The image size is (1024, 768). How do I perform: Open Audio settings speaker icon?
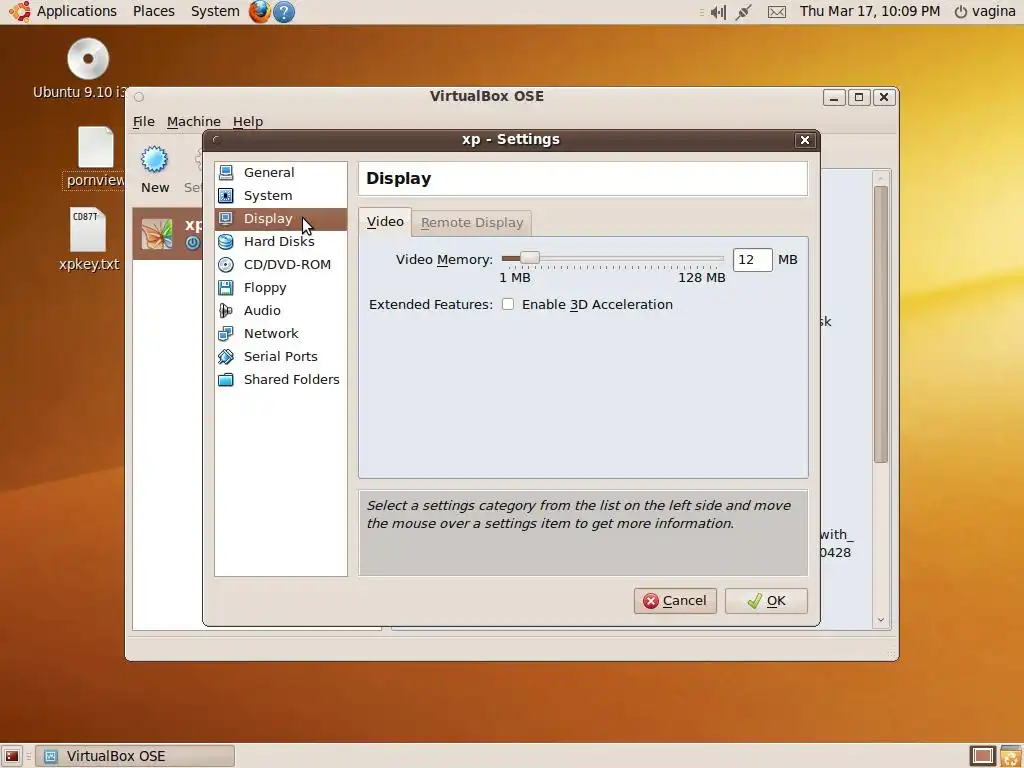(x=226, y=310)
